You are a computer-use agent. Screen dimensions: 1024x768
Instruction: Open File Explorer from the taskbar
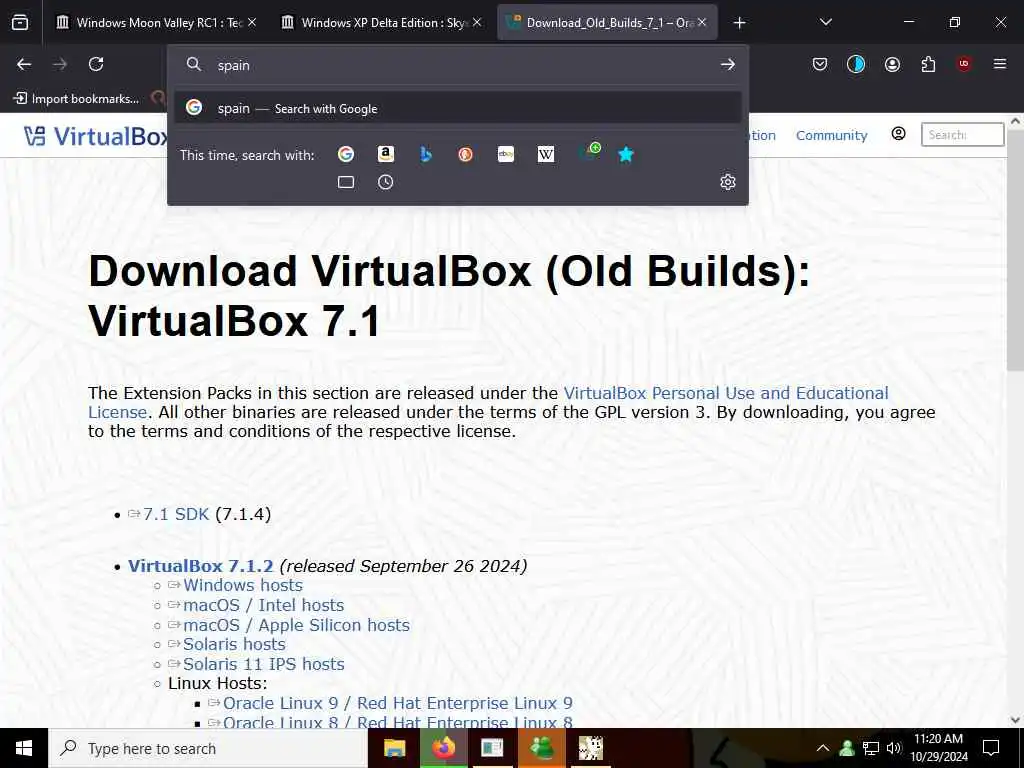tap(394, 748)
